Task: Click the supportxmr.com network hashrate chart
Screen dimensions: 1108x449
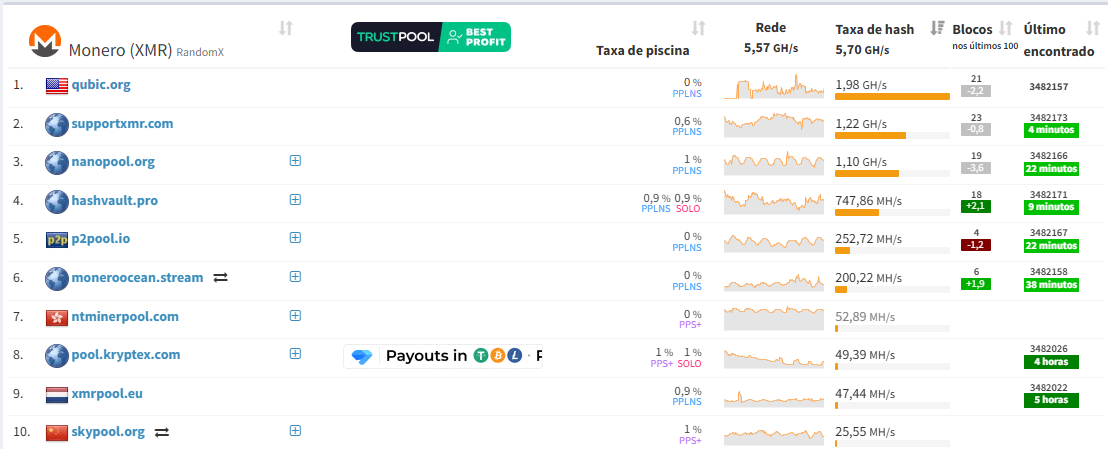Action: tap(774, 125)
